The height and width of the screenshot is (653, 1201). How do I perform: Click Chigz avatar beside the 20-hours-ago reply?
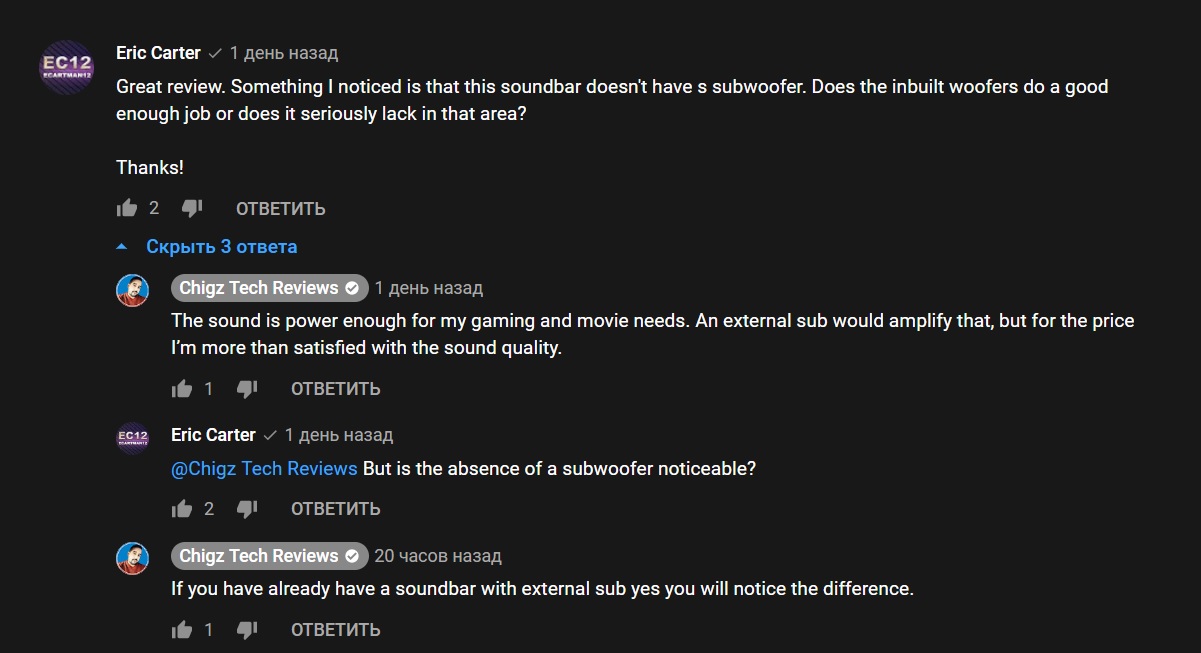(133, 558)
